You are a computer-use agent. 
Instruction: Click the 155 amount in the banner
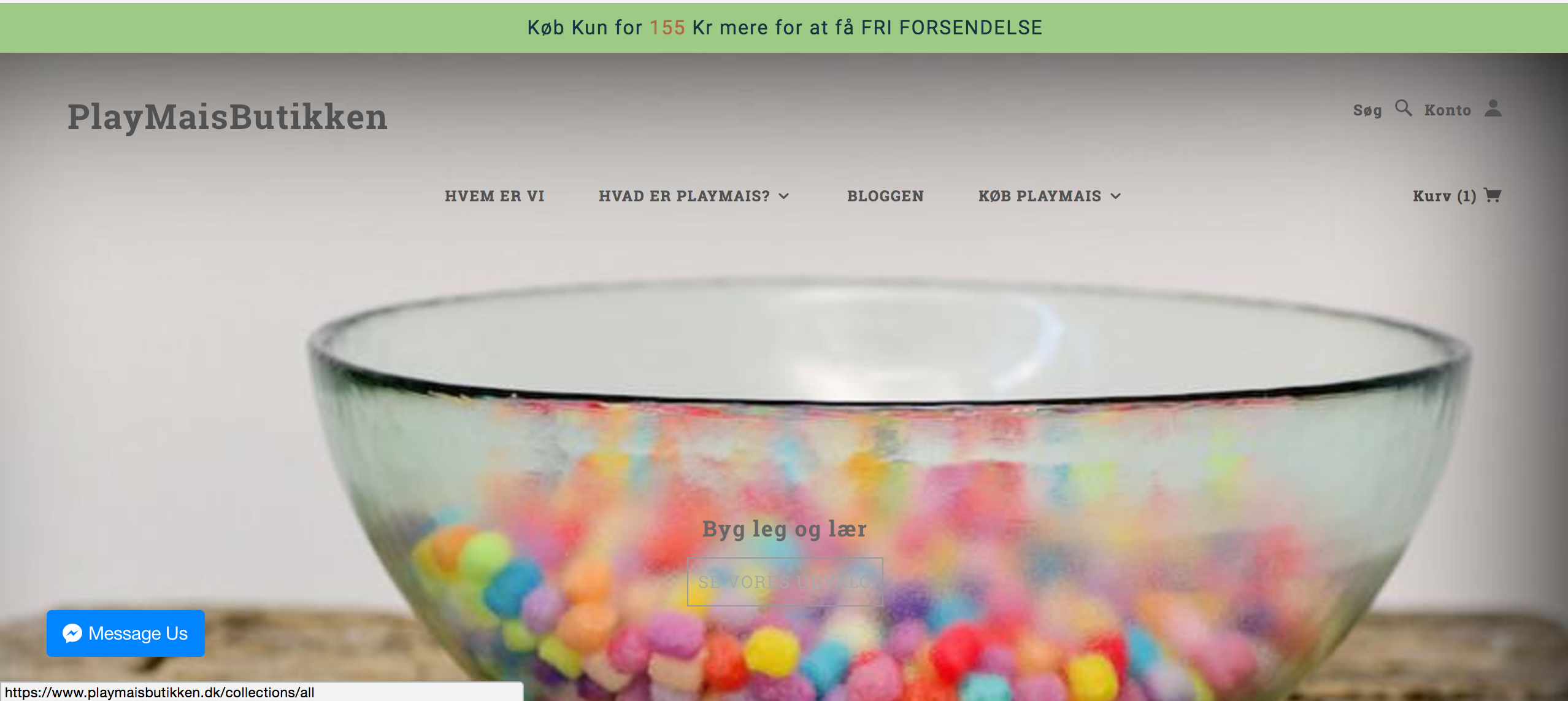point(667,28)
